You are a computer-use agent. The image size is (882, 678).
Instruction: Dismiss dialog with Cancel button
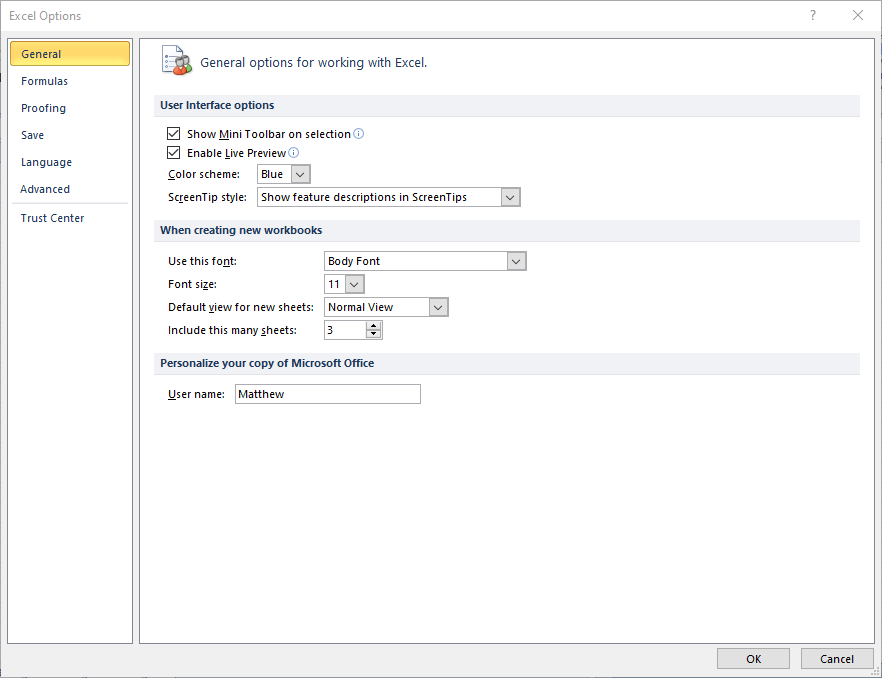pyautogui.click(x=837, y=659)
